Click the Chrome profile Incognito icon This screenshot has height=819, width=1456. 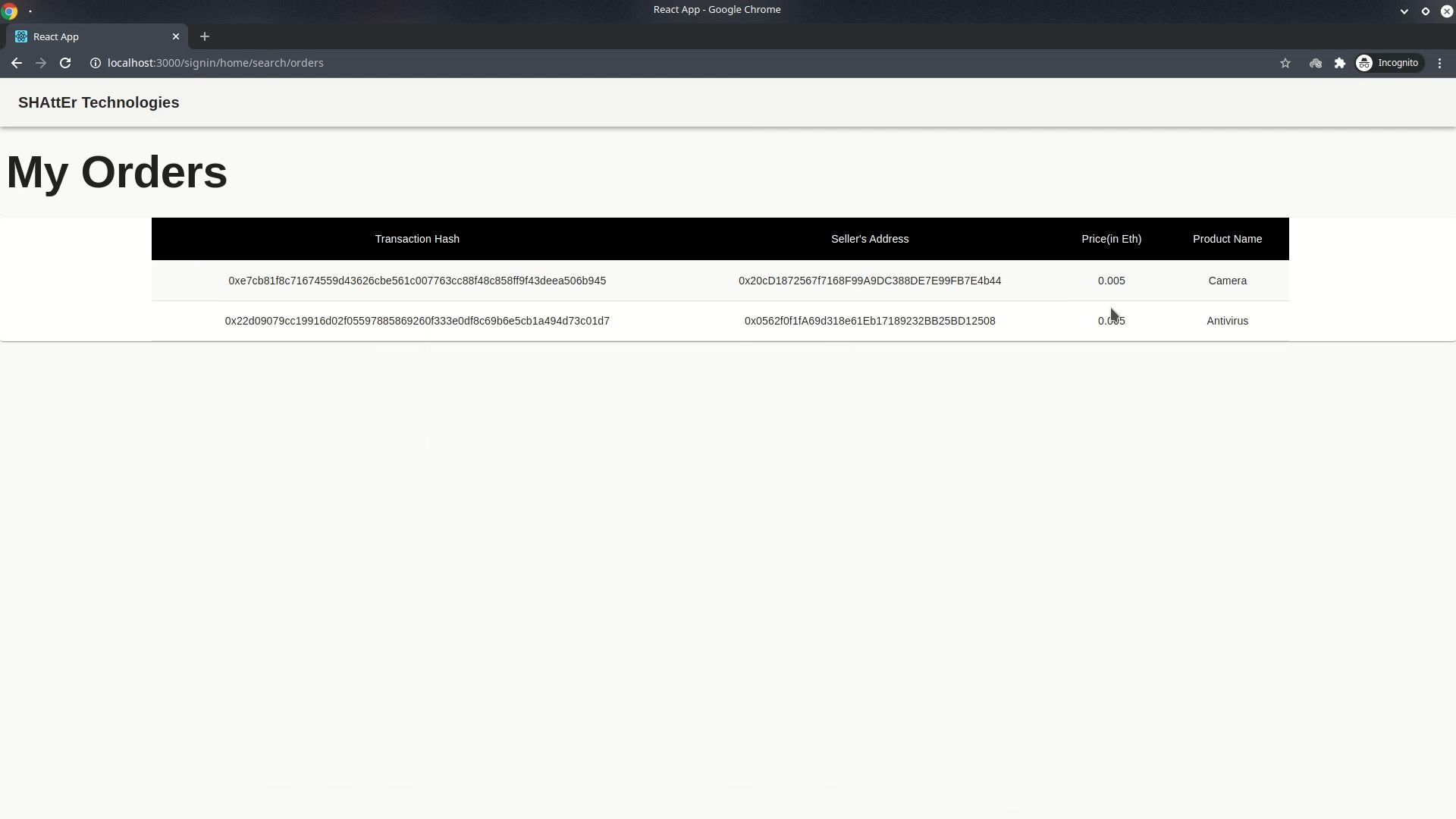point(1364,62)
